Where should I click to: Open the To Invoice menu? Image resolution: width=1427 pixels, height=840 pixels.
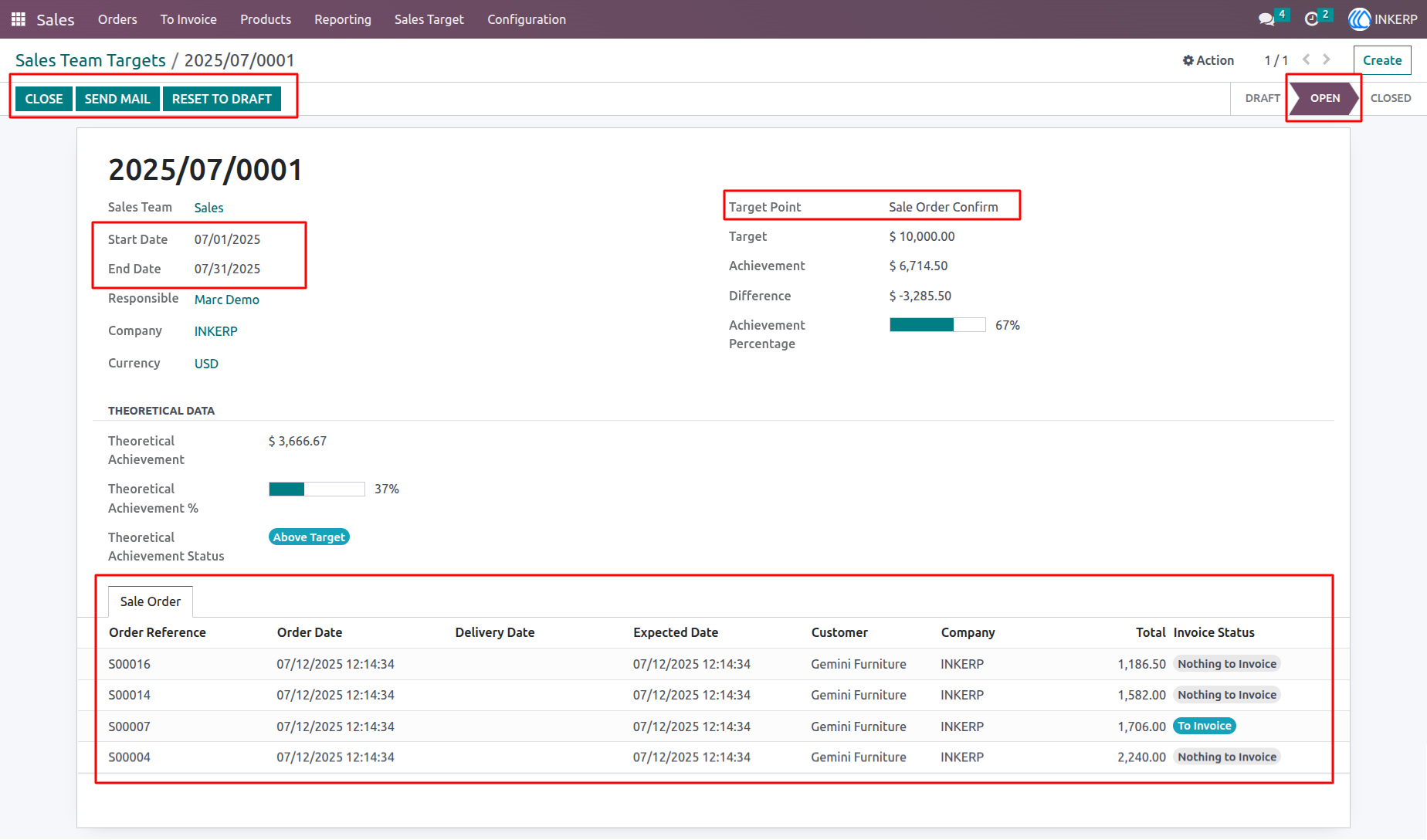[x=188, y=19]
